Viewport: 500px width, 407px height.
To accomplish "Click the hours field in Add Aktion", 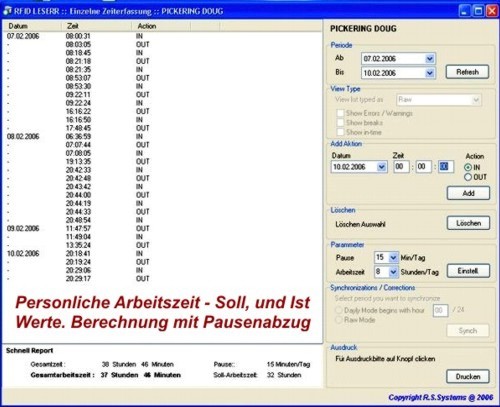I will 401,167.
